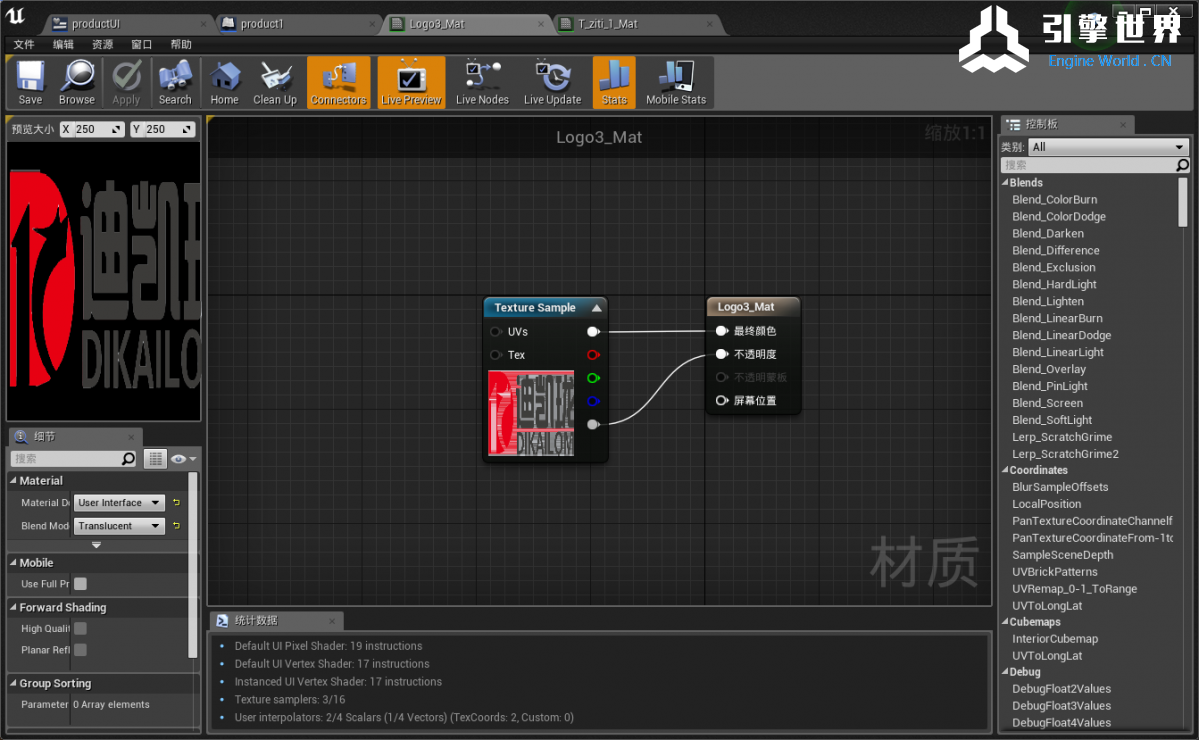Select UVBrickPatterns in palette
The image size is (1199, 740).
[1054, 572]
